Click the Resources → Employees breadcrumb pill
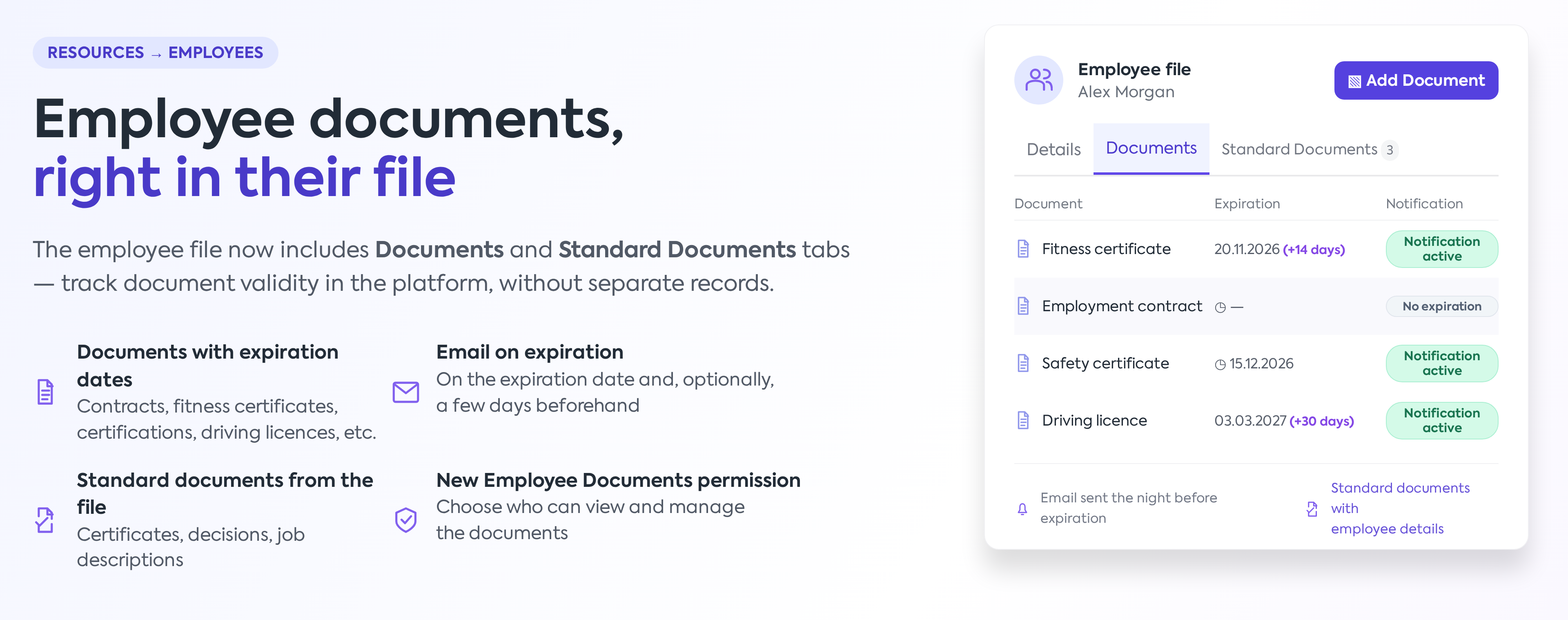1568x620 pixels. 155,52
